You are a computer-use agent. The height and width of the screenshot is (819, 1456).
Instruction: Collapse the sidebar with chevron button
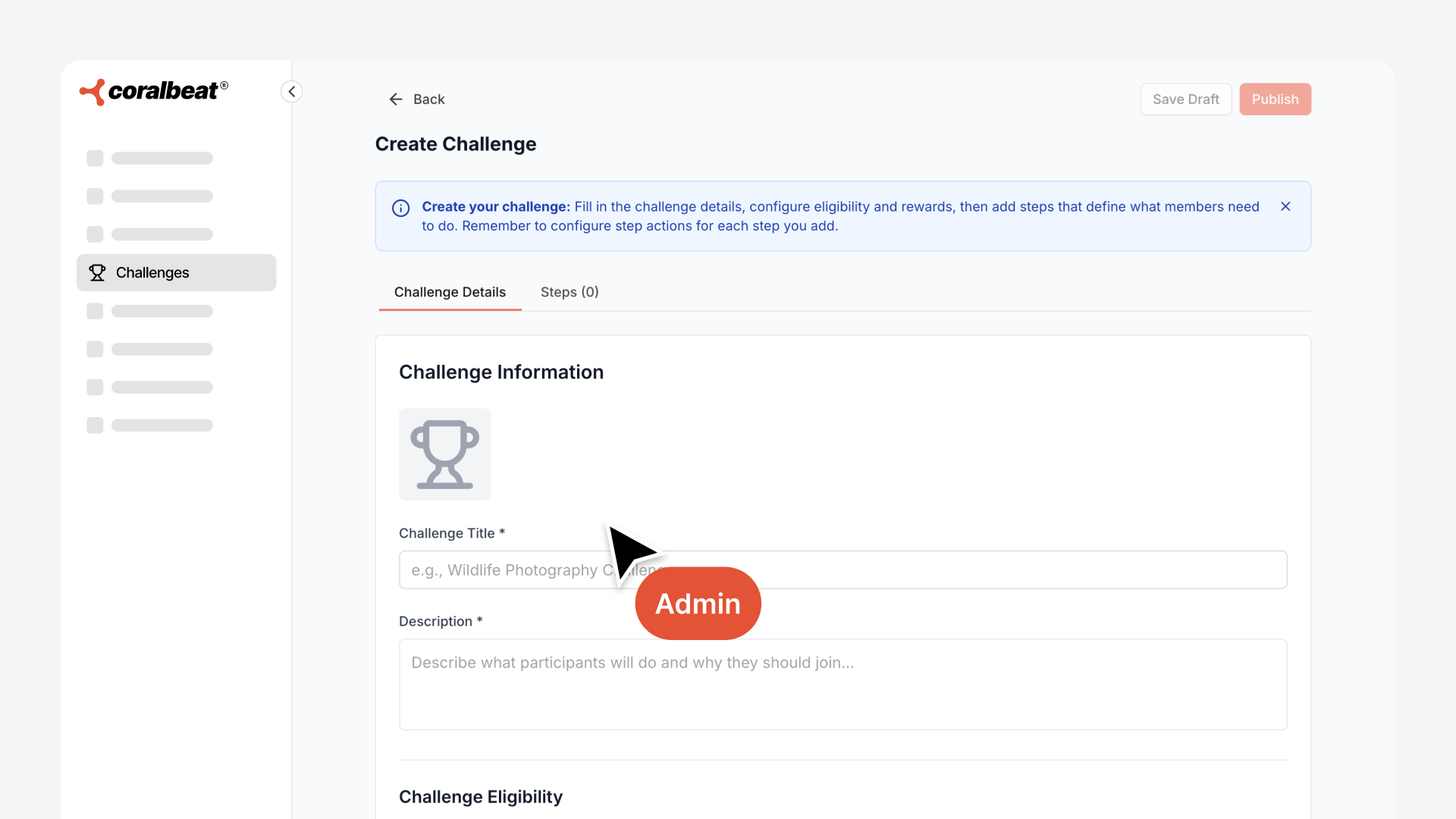click(x=292, y=92)
